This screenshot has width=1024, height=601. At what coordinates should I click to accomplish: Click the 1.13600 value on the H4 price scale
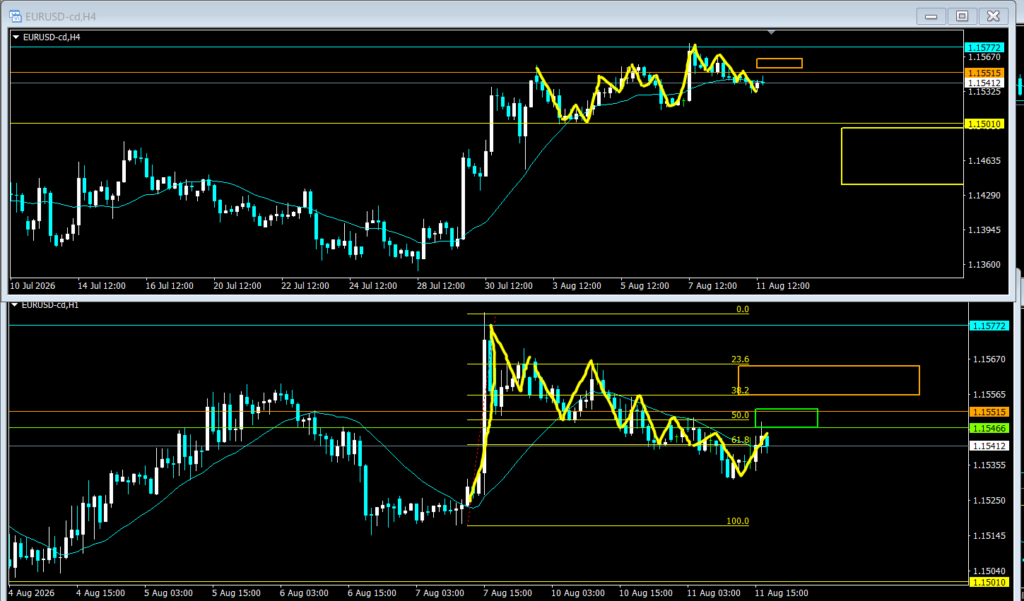click(984, 265)
